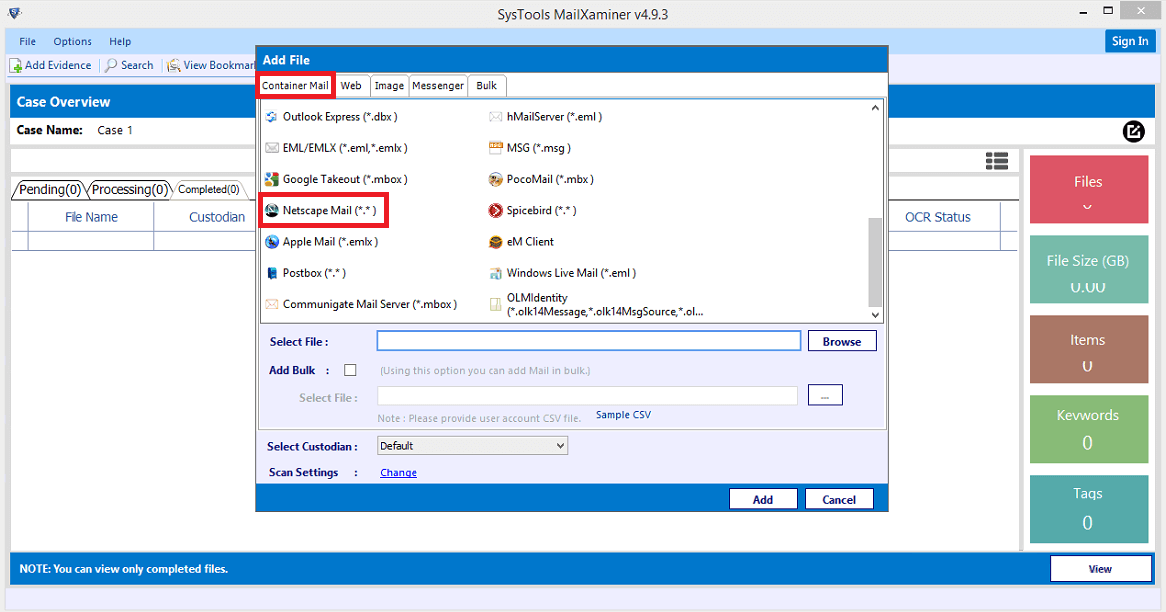The width and height of the screenshot is (1166, 612).
Task: Select the Apple Mail icon
Action: coord(271,242)
